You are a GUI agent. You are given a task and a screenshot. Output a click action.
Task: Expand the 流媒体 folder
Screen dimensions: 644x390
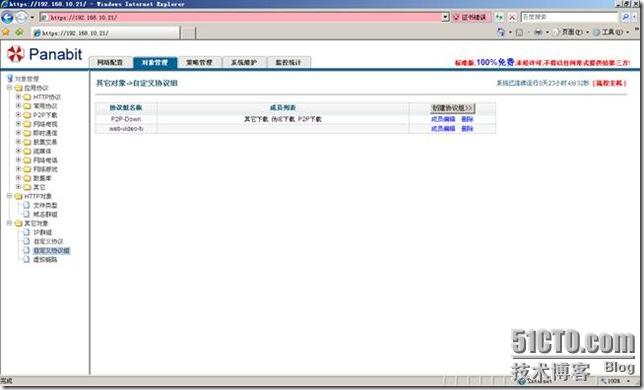point(18,151)
